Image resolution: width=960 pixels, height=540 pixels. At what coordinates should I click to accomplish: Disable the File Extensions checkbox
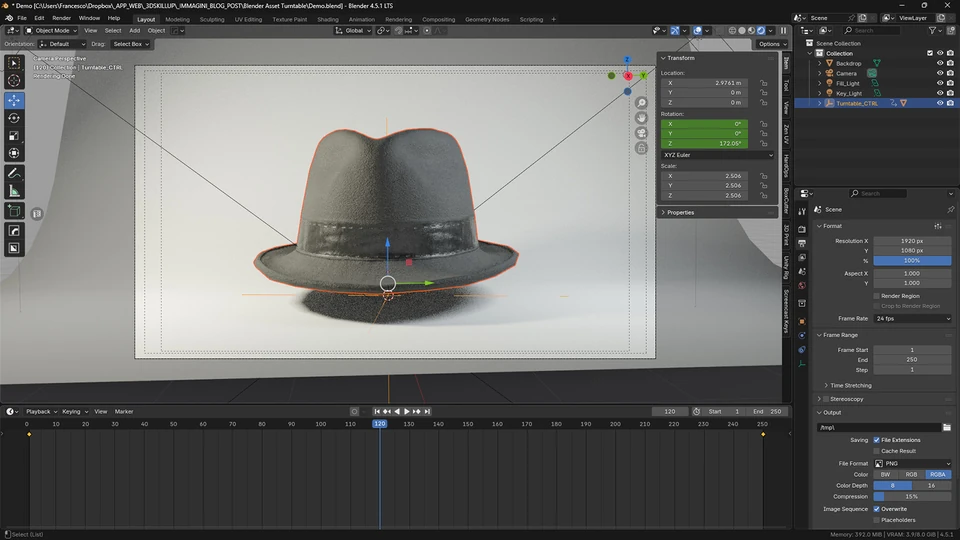pyautogui.click(x=877, y=440)
